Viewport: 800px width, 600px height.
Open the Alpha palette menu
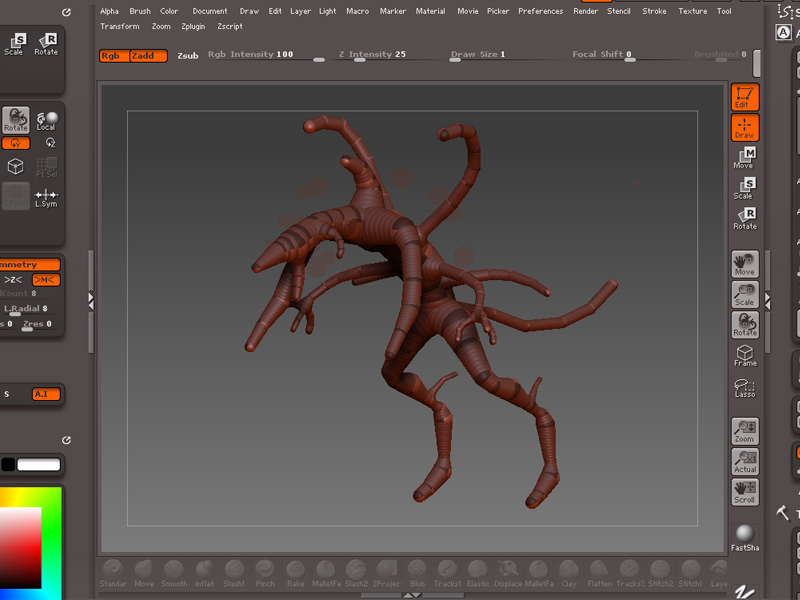109,11
